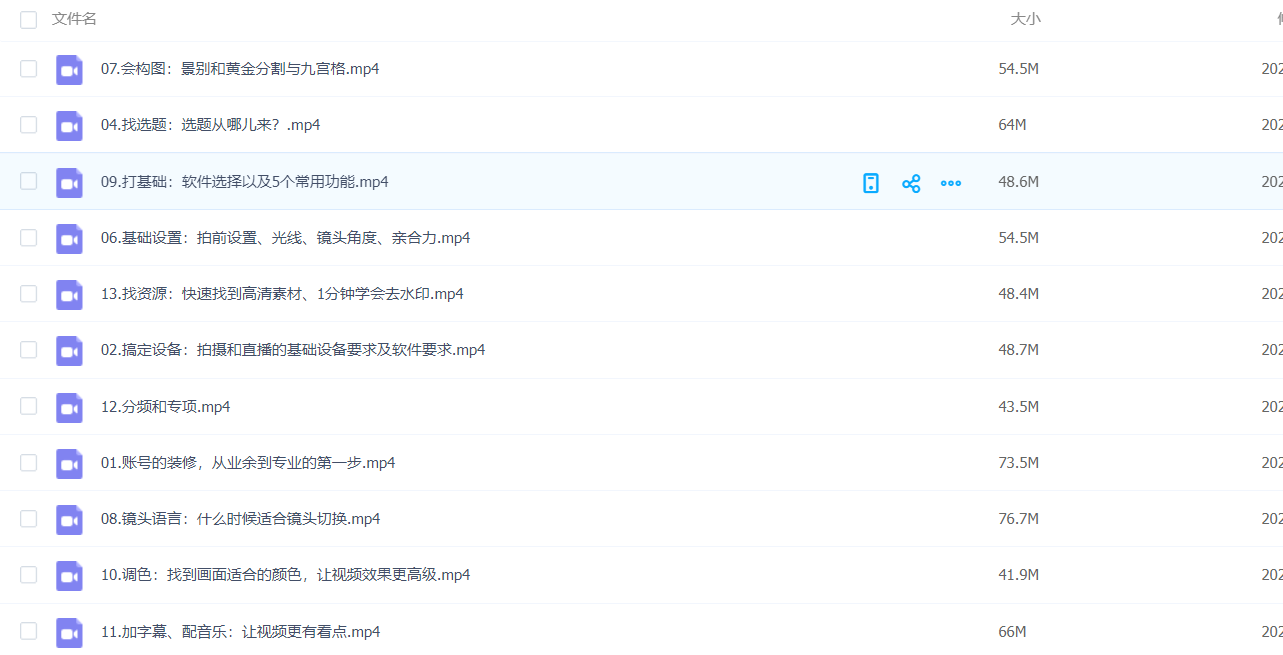Check the box for 07.会构图 file
The image size is (1283, 655).
[28, 69]
